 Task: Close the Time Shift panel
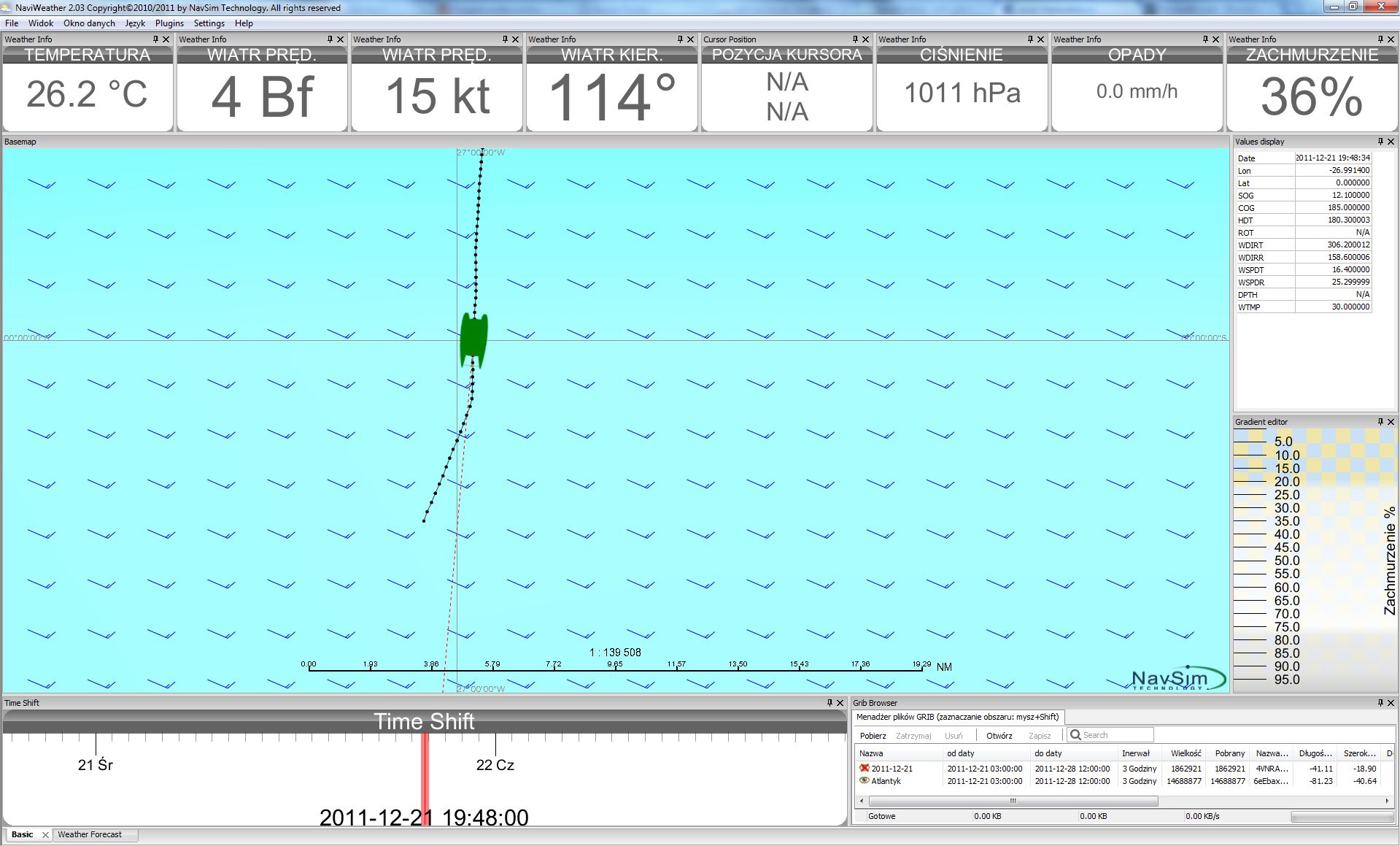pos(840,703)
